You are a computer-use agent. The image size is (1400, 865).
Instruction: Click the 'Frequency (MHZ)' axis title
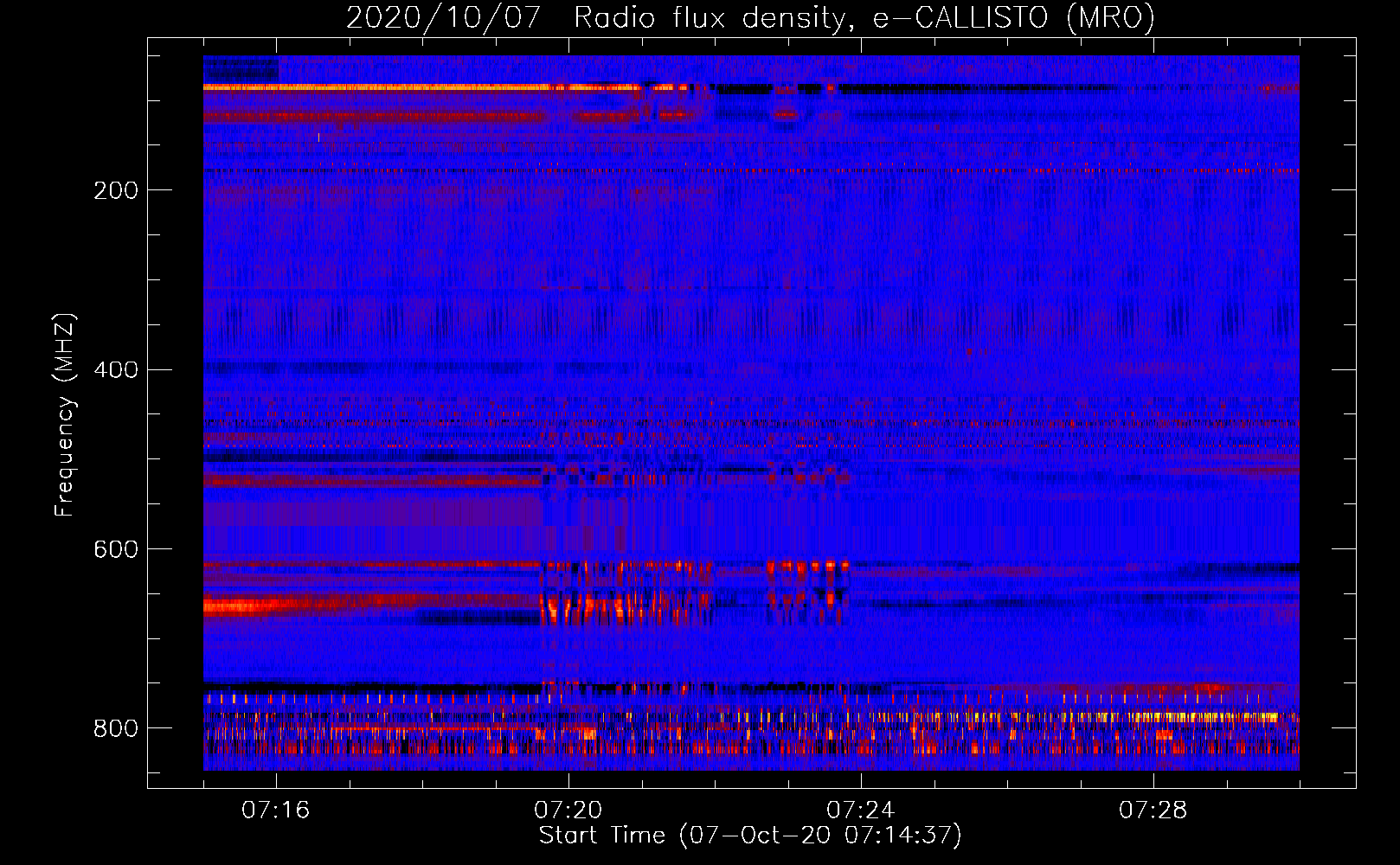tap(65, 415)
